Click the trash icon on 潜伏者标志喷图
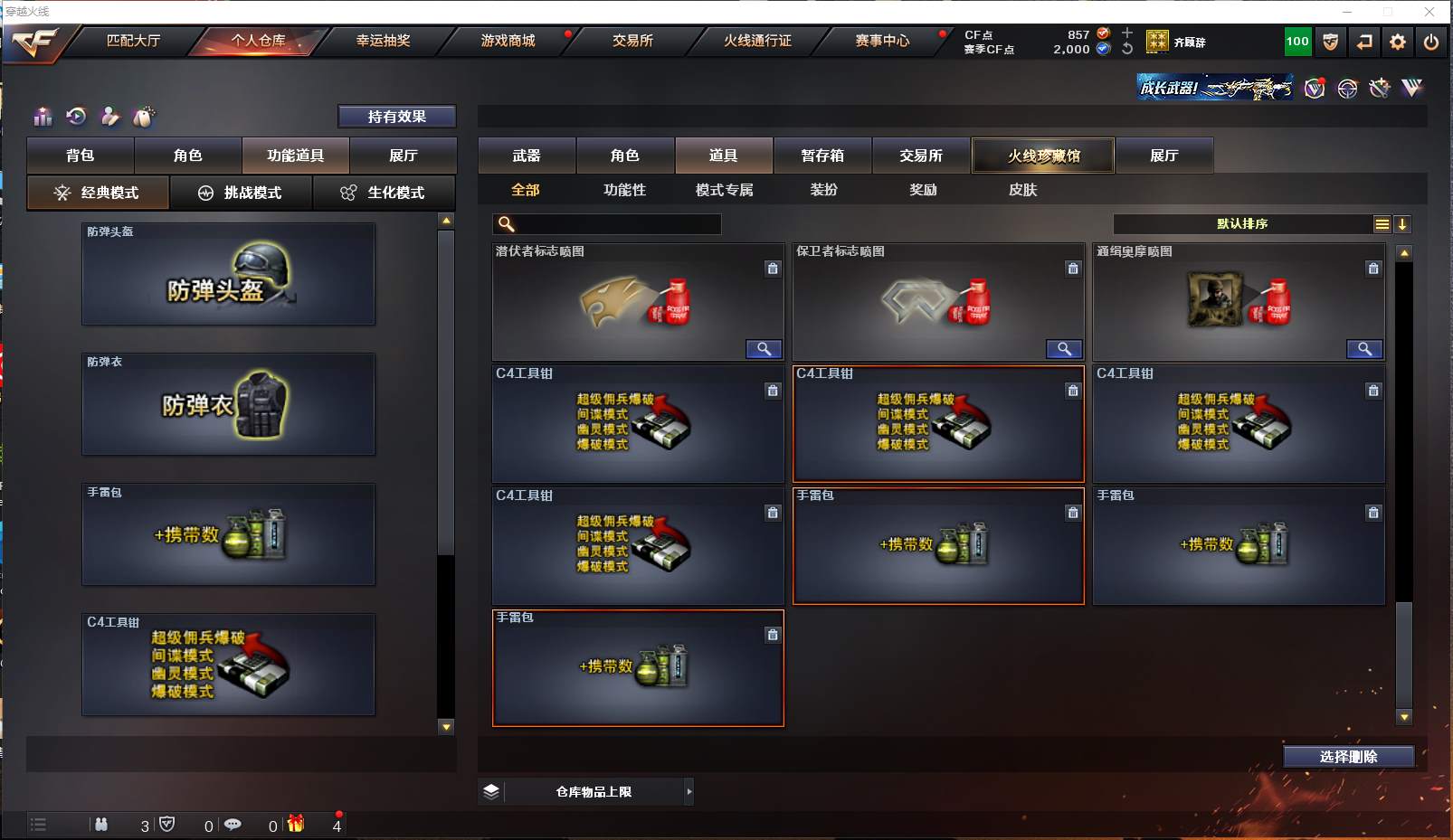 coord(773,269)
